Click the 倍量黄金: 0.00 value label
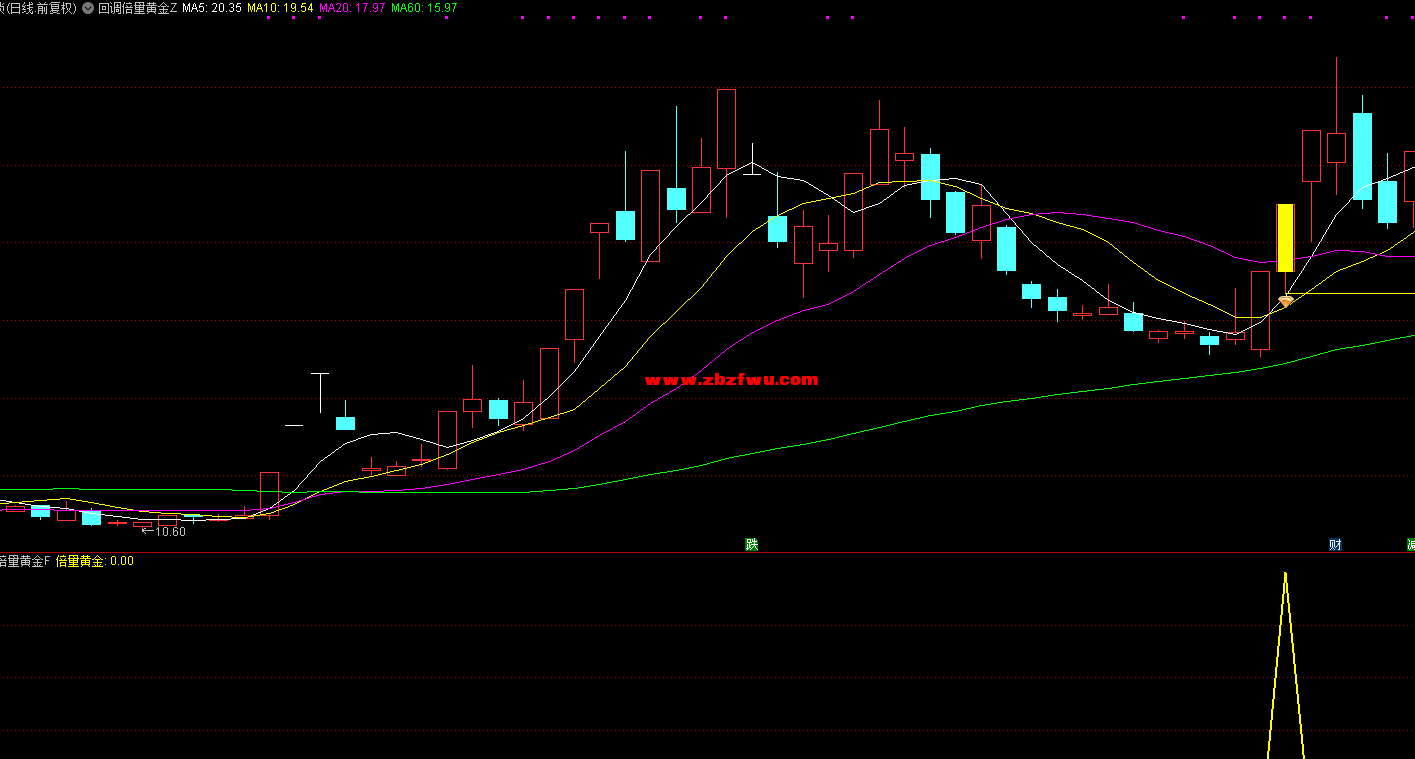This screenshot has height=759, width=1415. click(95, 562)
